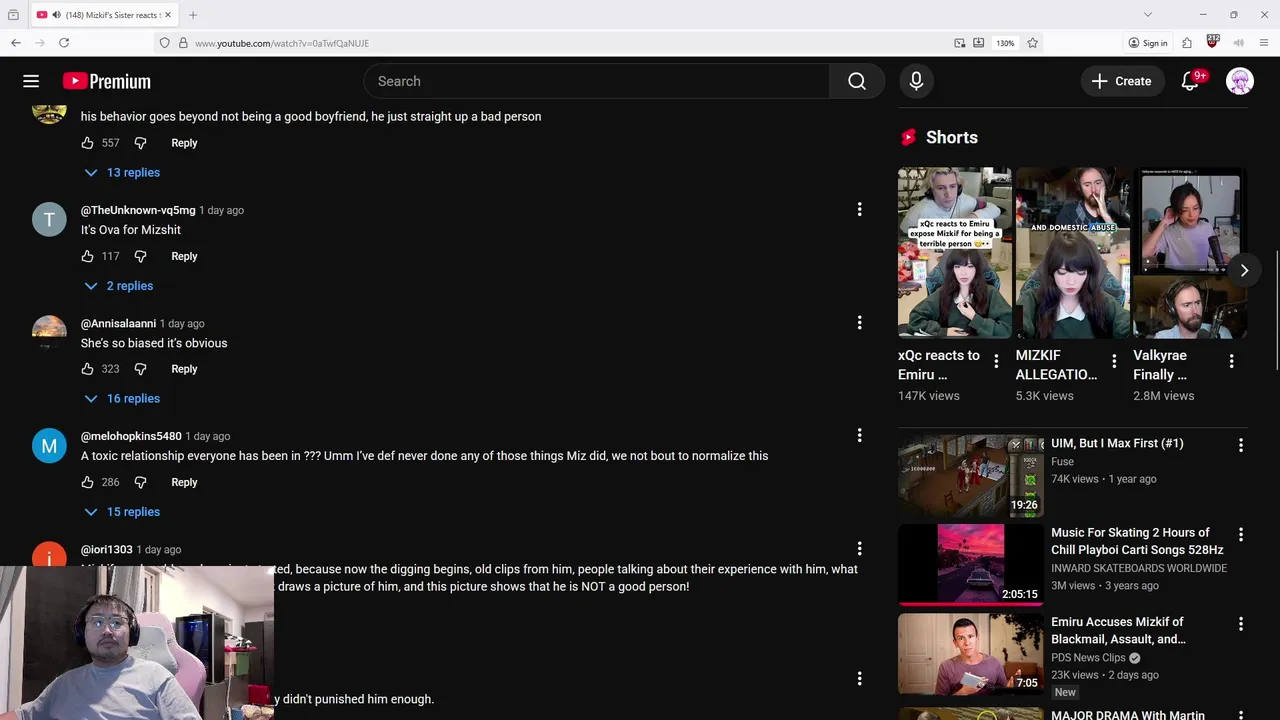
Task: Click the Create button
Action: (1122, 81)
